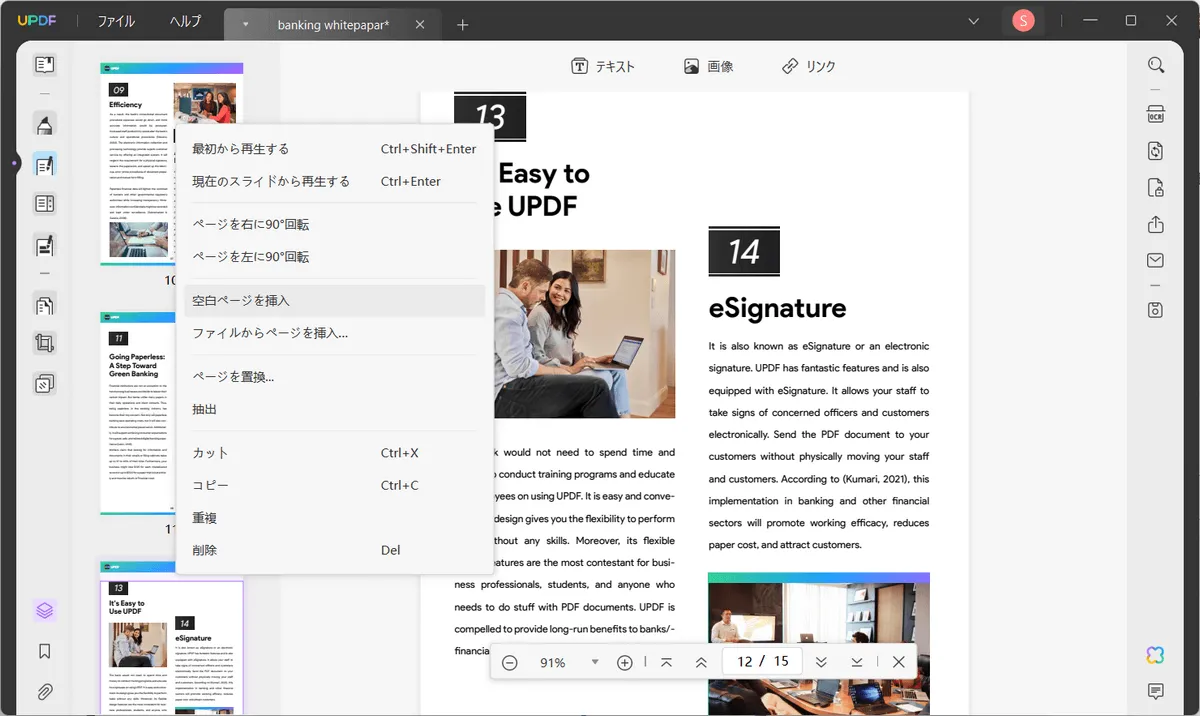Open the ファイル menu

pyautogui.click(x=116, y=22)
